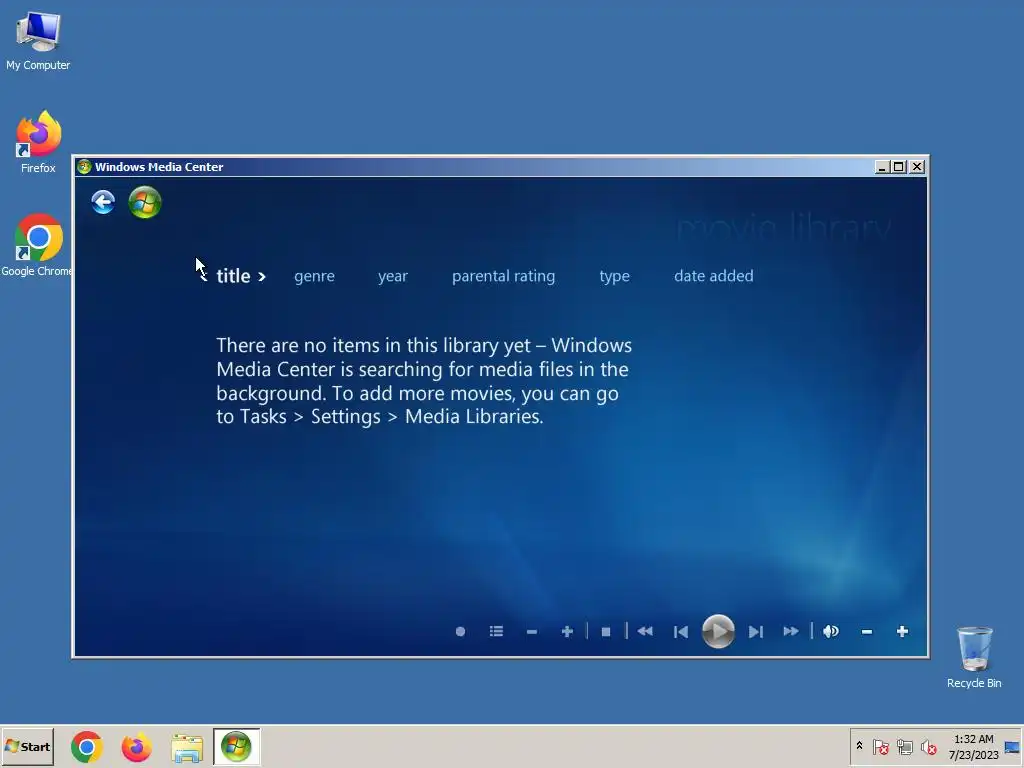Click the Windows Media Center title bar icon
Image resolution: width=1024 pixels, height=768 pixels.
pos(84,167)
